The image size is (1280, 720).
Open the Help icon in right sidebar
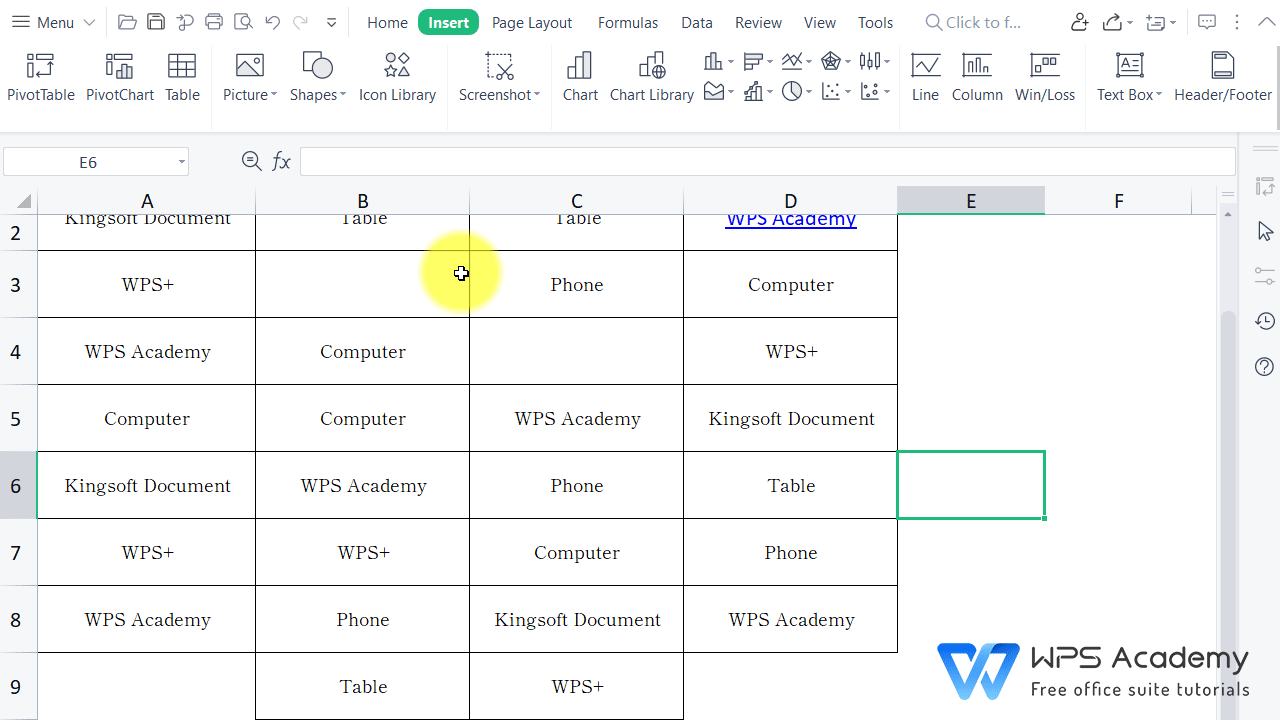(1265, 367)
